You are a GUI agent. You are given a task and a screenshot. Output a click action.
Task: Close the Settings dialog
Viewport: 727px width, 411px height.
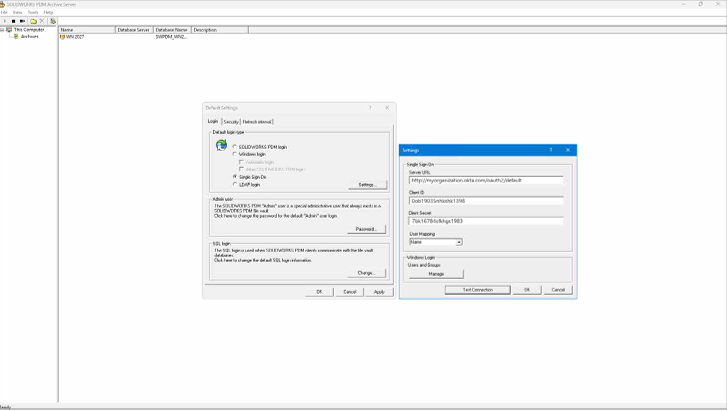tap(568, 150)
